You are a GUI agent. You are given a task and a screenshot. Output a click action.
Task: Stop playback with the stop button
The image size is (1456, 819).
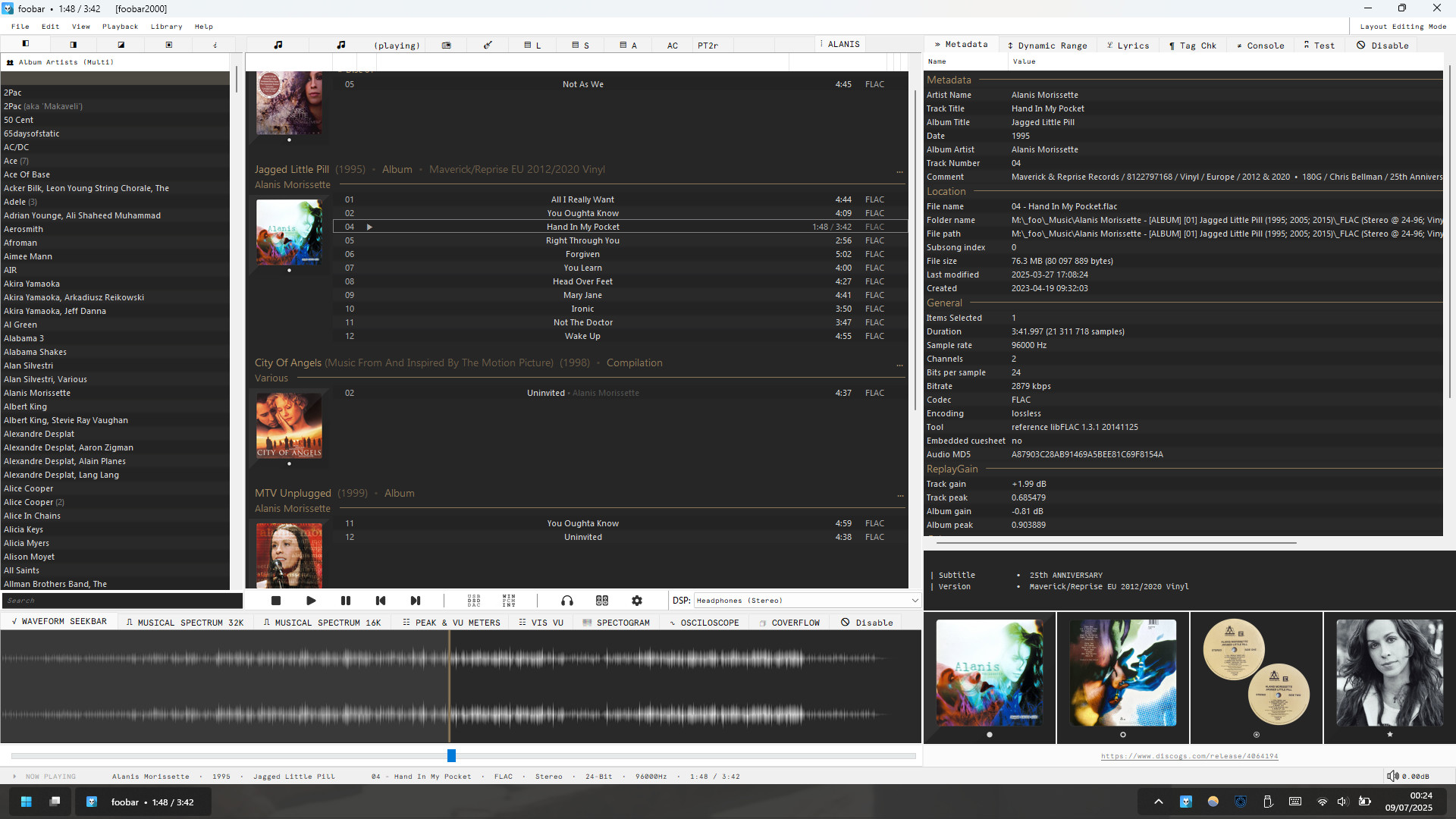(276, 601)
